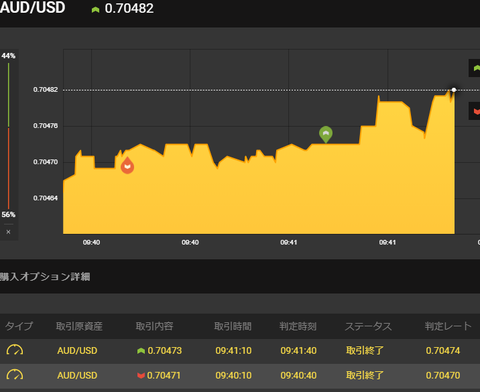The height and width of the screenshot is (392, 480).
Task: Open AUD/USD link in the 09:41:10 row
Action: point(77,351)
